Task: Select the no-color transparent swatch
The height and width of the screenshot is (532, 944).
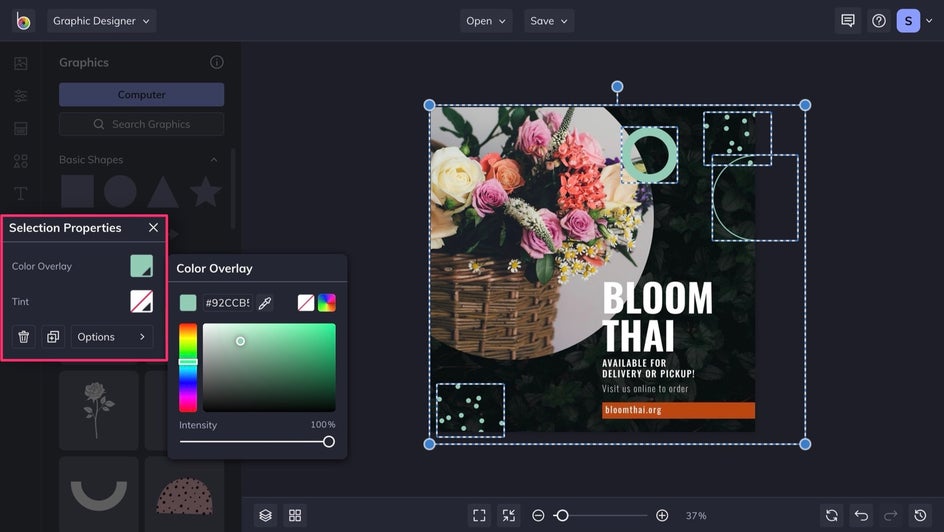Action: click(306, 303)
